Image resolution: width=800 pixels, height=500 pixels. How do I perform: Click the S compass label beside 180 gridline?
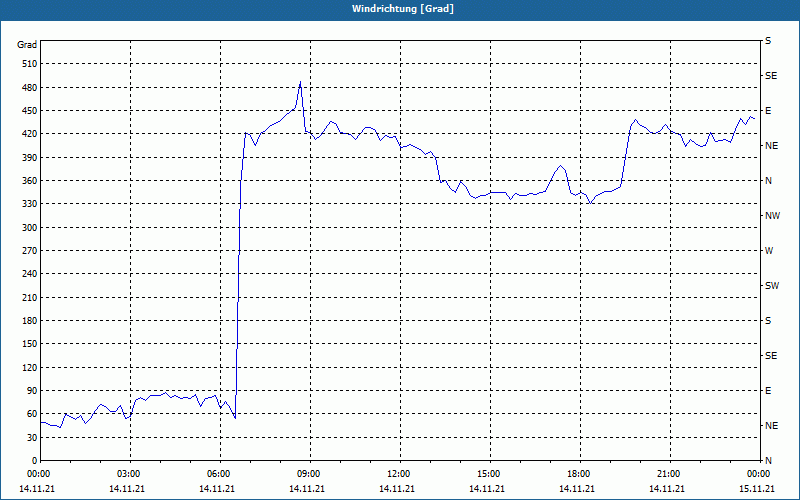[768, 321]
